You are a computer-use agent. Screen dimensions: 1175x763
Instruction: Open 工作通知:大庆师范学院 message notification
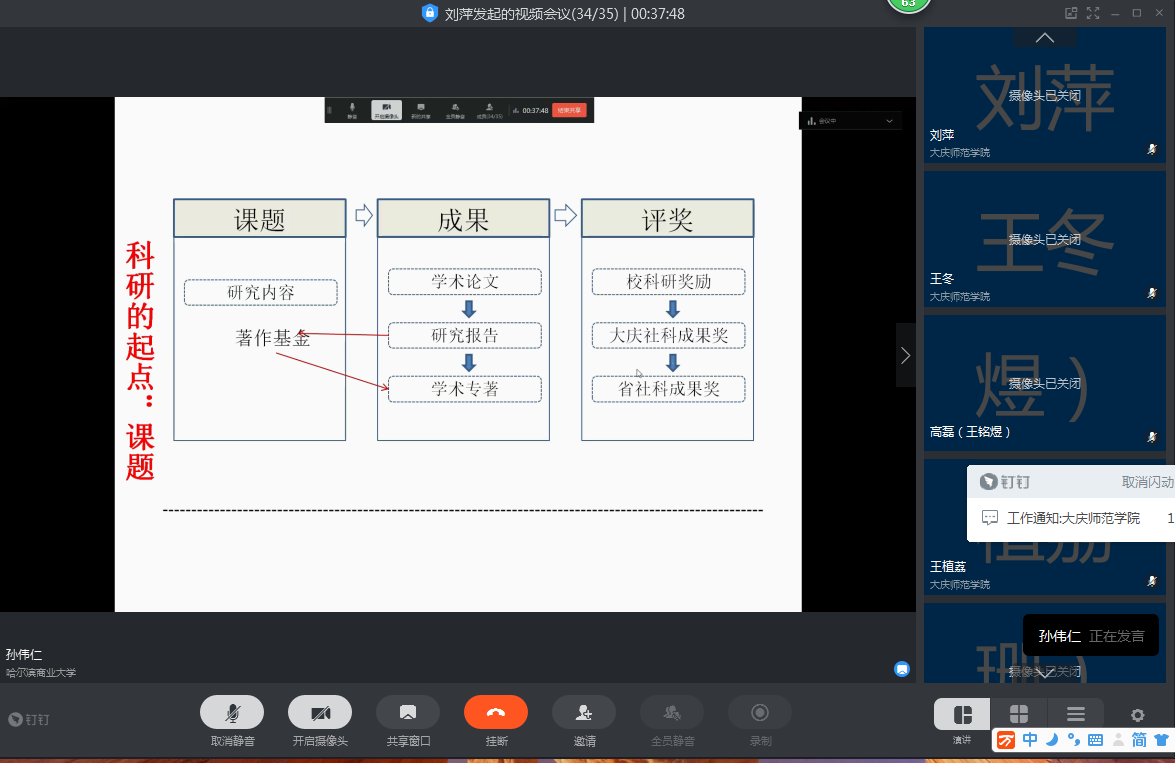coord(1073,518)
